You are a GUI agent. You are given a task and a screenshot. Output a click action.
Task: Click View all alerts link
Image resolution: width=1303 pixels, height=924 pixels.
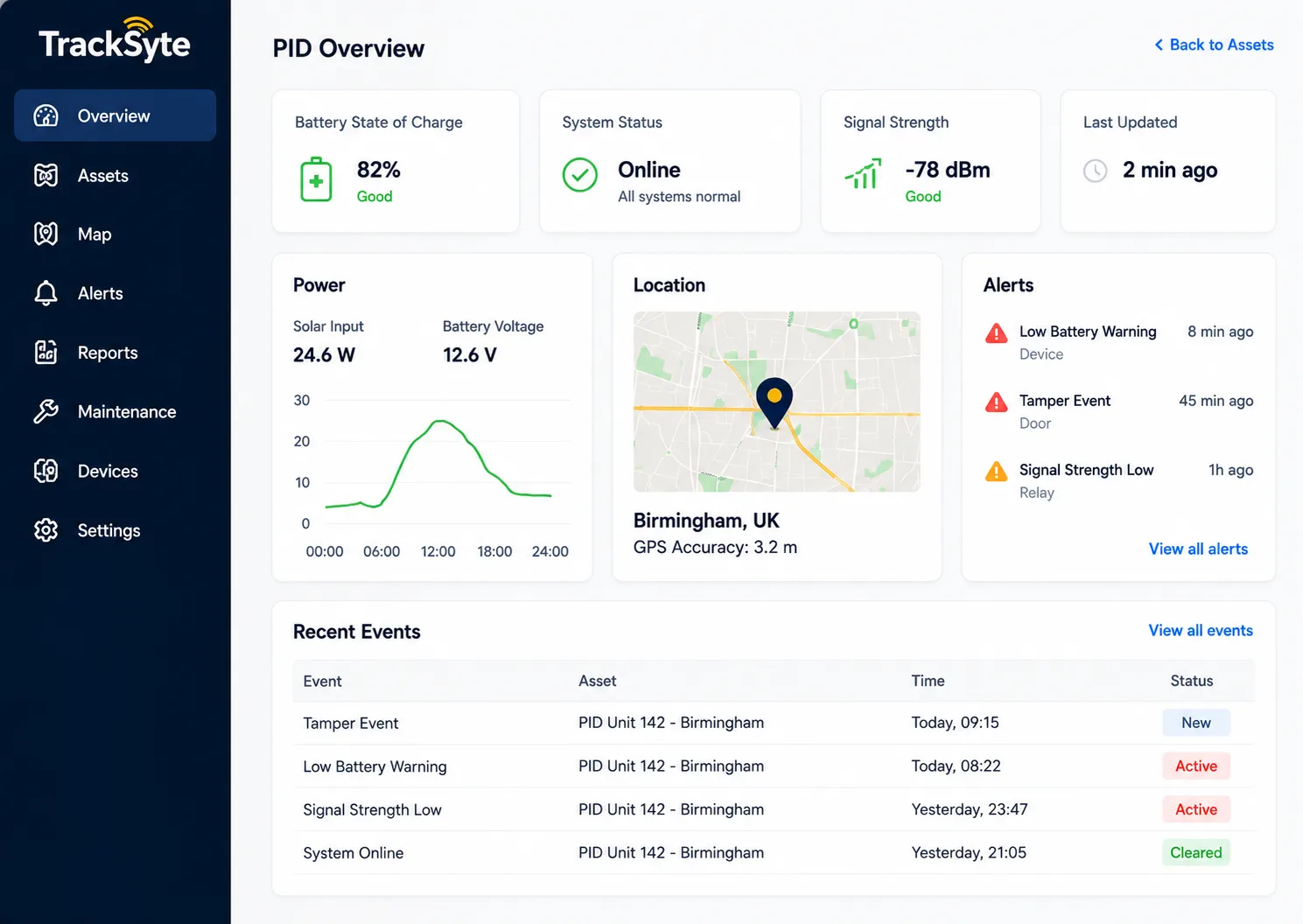tap(1198, 549)
